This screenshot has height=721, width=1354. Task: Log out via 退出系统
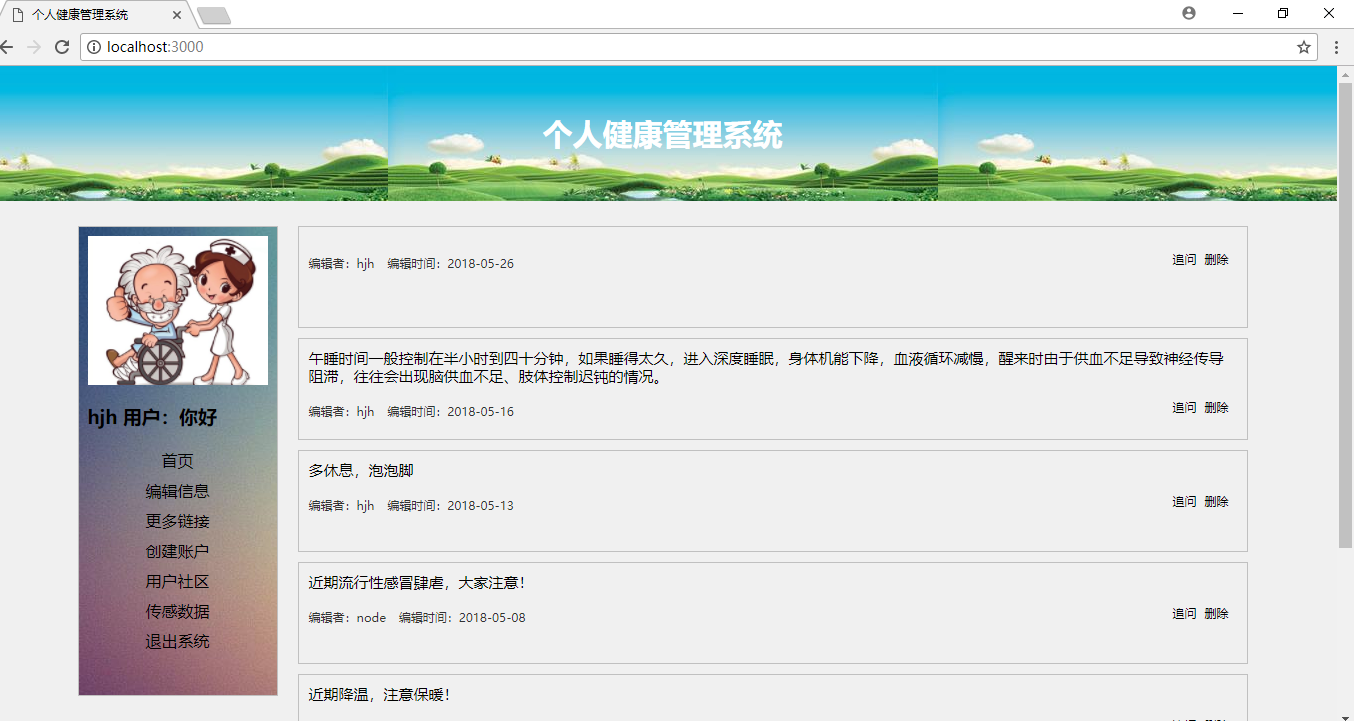tap(178, 641)
